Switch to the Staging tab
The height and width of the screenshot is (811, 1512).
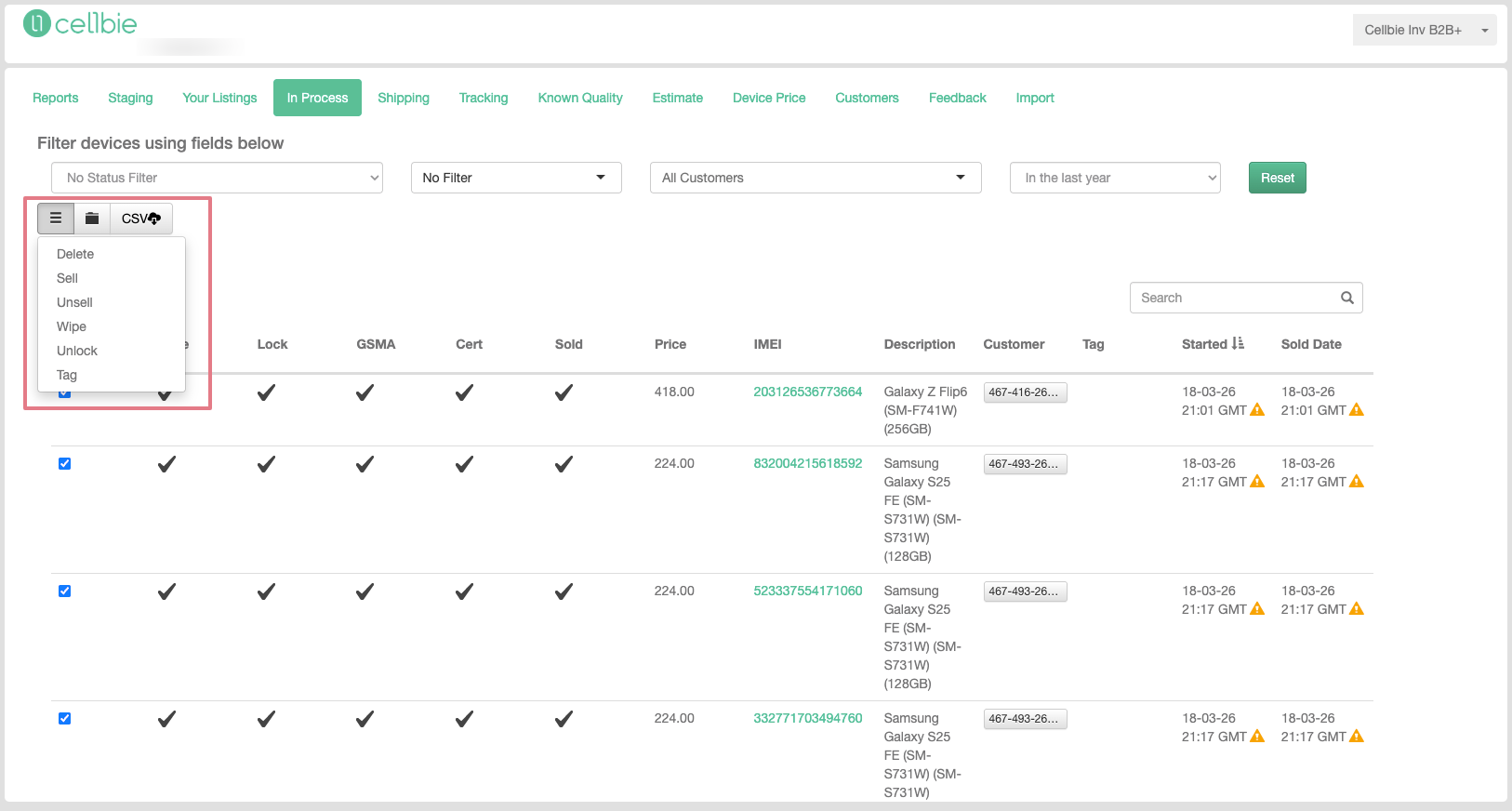pyautogui.click(x=130, y=98)
